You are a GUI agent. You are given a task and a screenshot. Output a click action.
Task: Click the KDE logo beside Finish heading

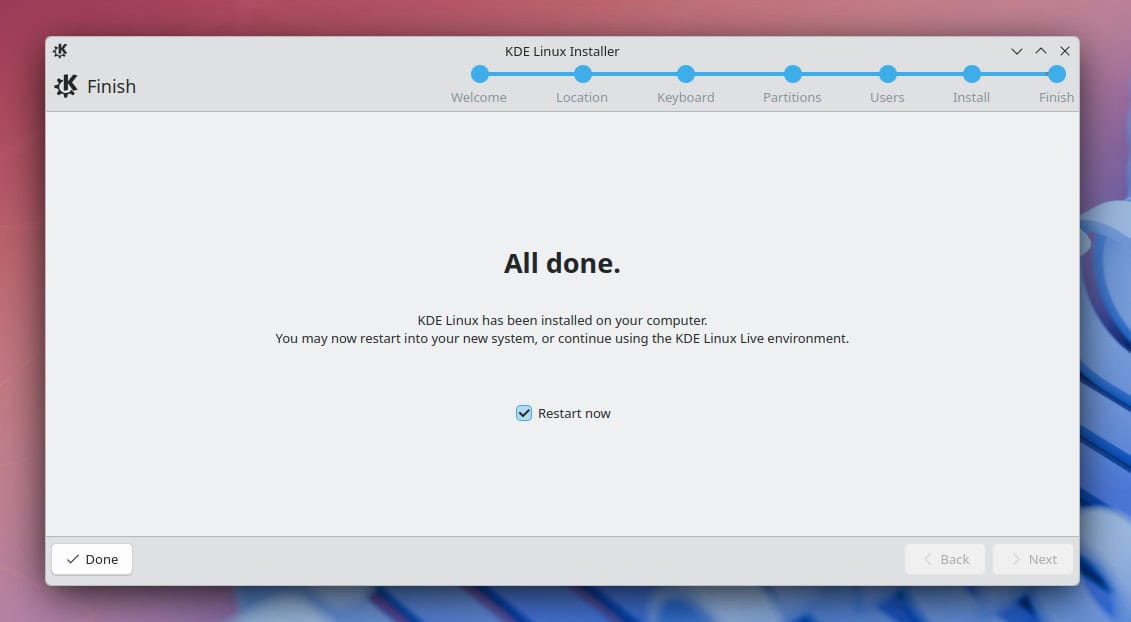pyautogui.click(x=66, y=86)
